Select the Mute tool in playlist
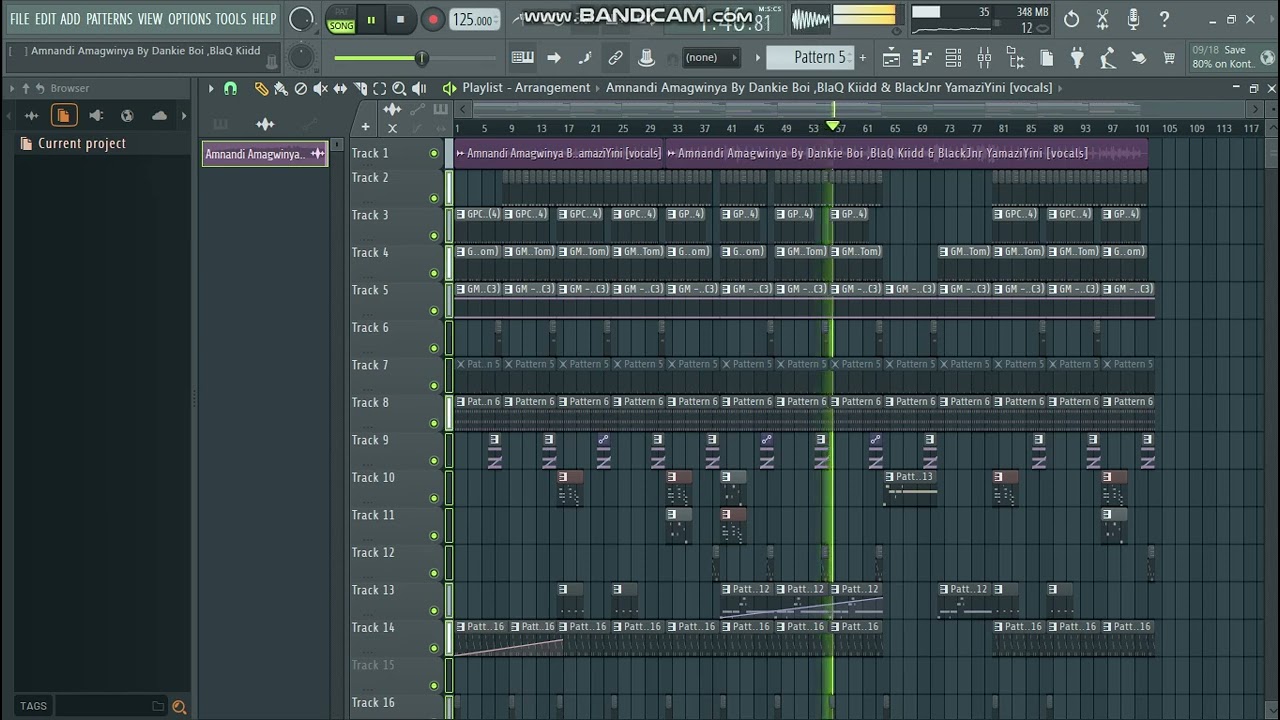 coord(320,88)
